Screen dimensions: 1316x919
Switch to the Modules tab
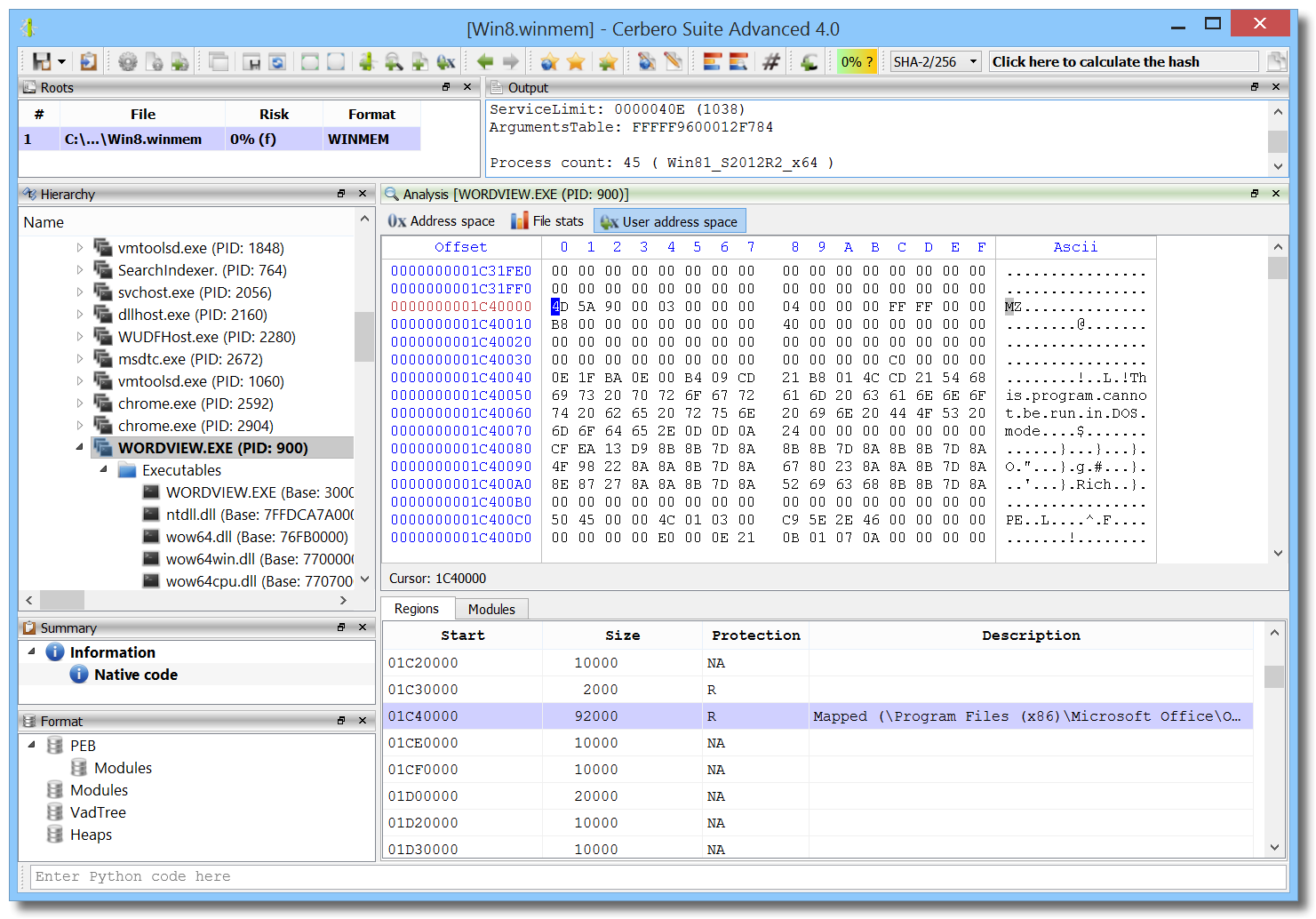(491, 609)
